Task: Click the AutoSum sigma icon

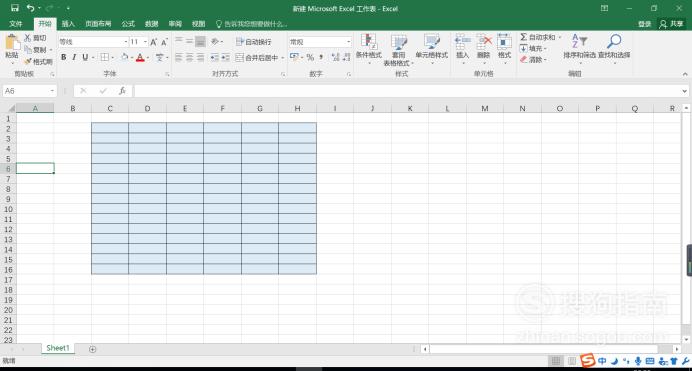Action: 523,37
